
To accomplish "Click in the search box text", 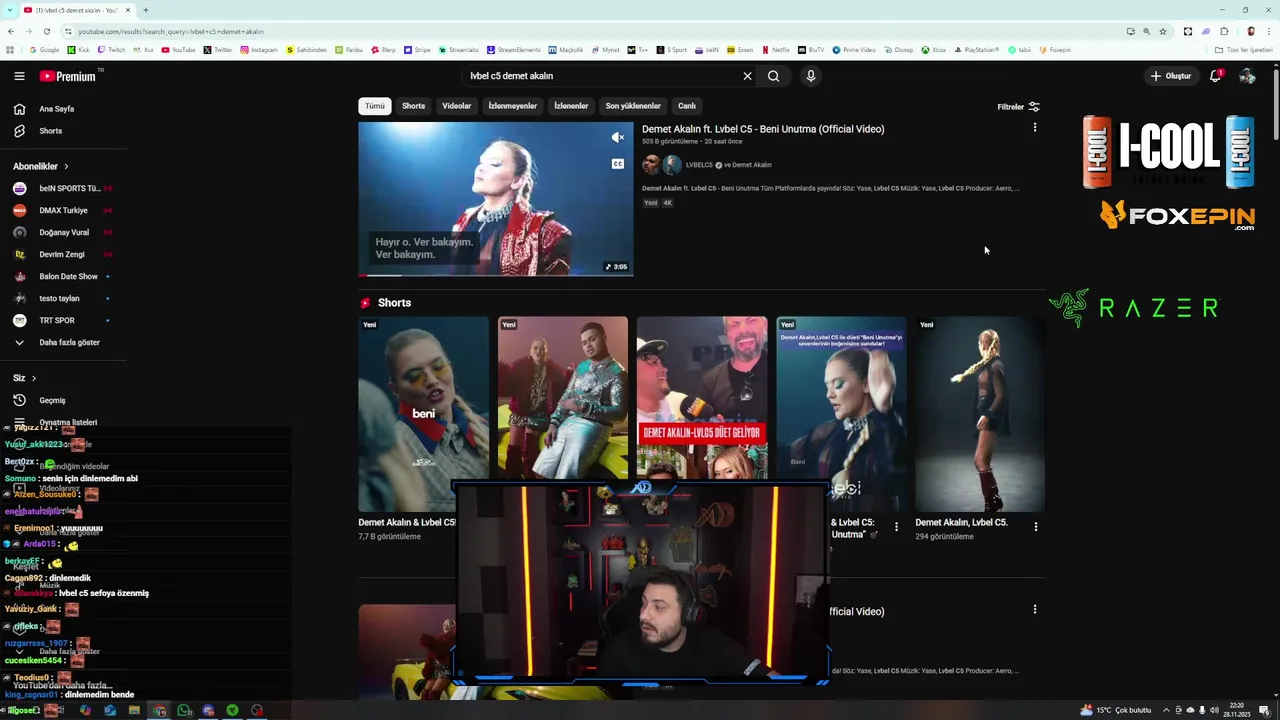I will point(600,76).
